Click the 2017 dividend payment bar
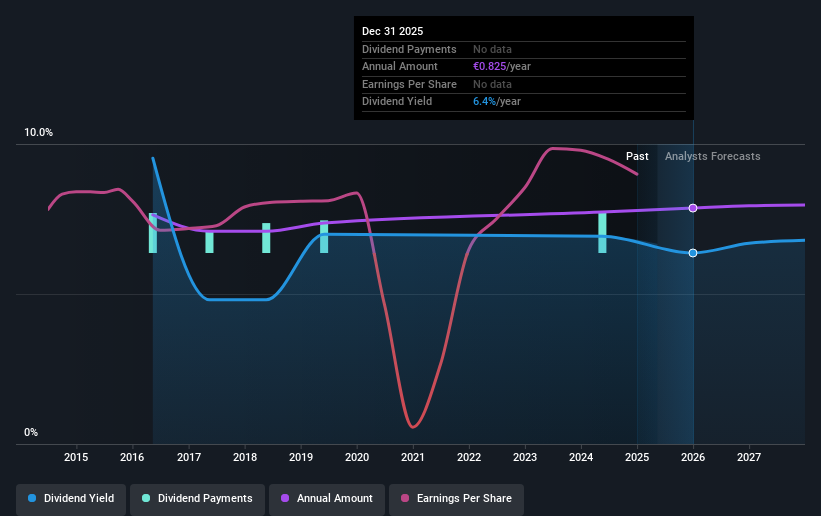This screenshot has height=516, width=821. 209,241
